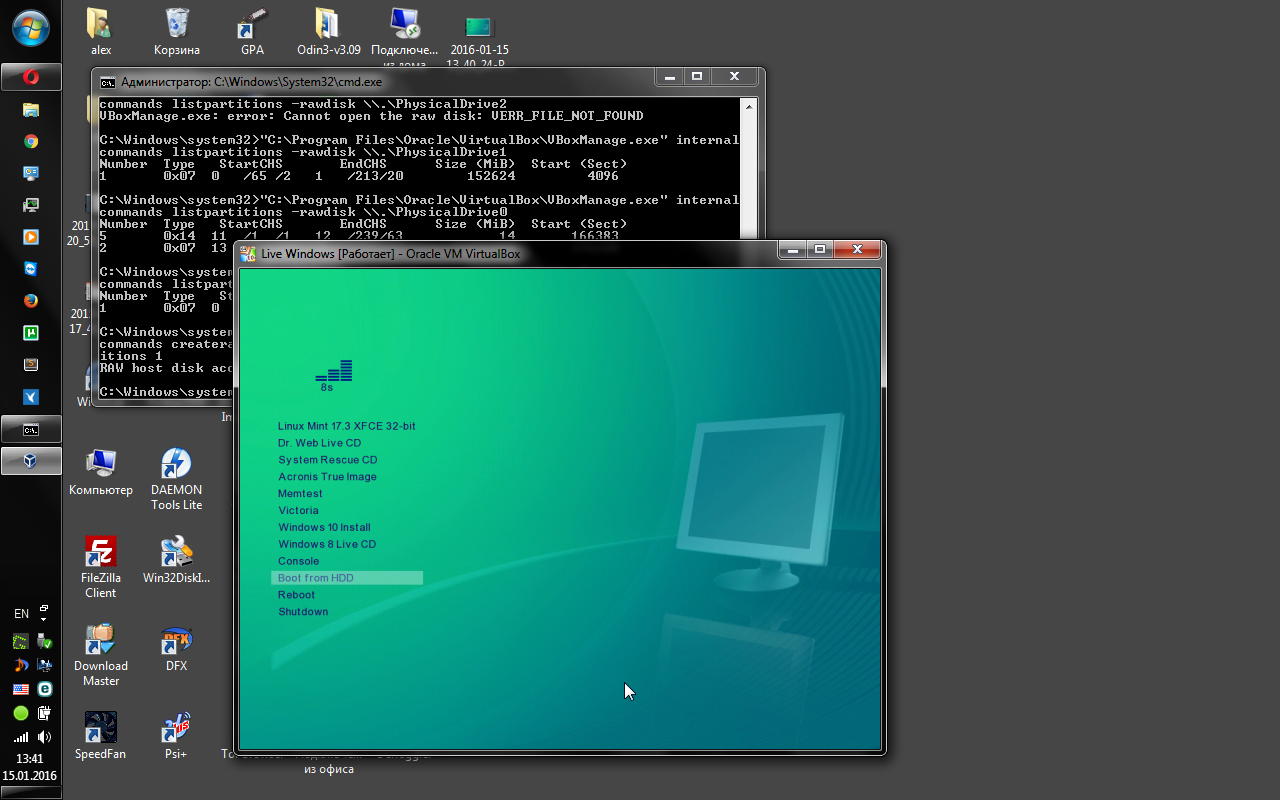Click the safely remove hardware tray icon
1280x800 pixels.
44,641
